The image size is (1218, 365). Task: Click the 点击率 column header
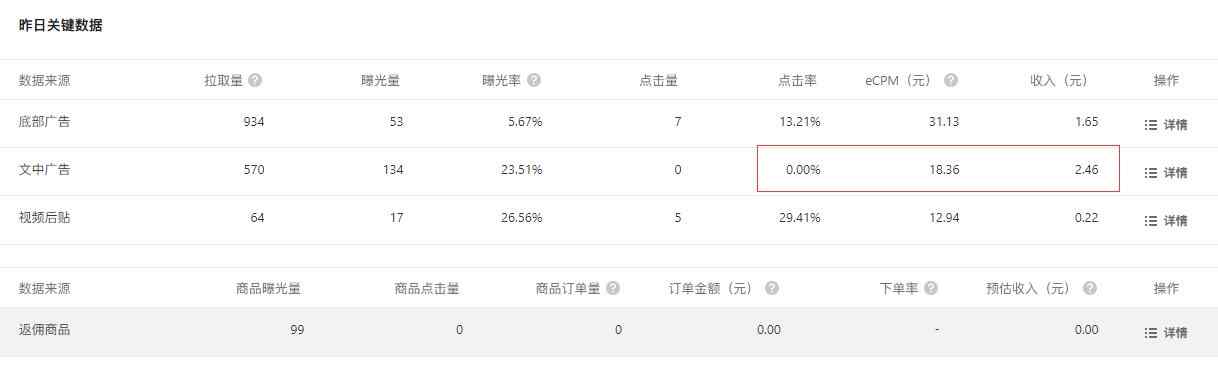798,80
